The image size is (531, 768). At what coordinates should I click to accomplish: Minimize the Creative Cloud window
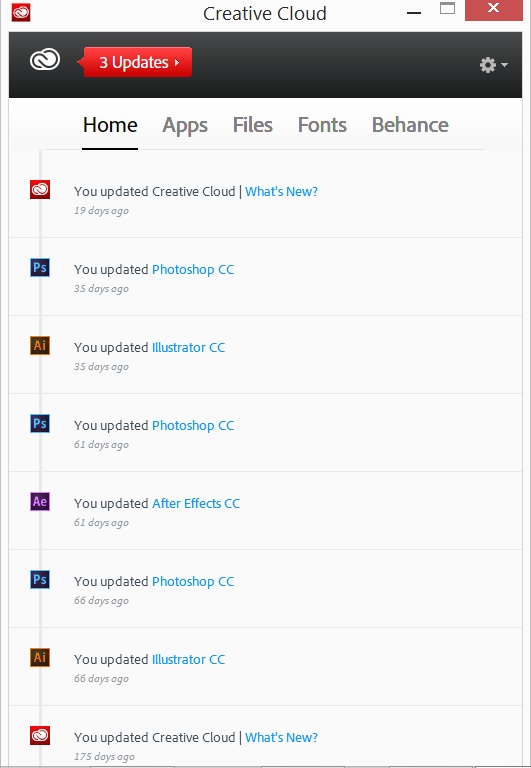pyautogui.click(x=414, y=13)
